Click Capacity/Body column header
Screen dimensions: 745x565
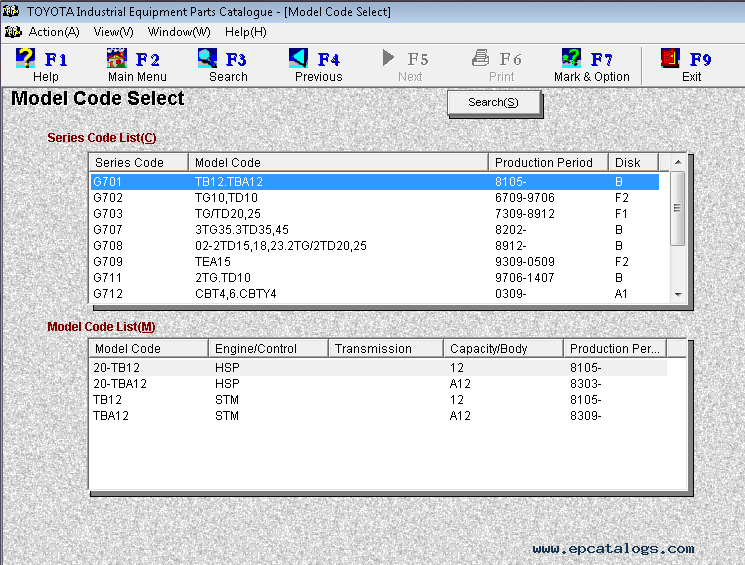[503, 348]
